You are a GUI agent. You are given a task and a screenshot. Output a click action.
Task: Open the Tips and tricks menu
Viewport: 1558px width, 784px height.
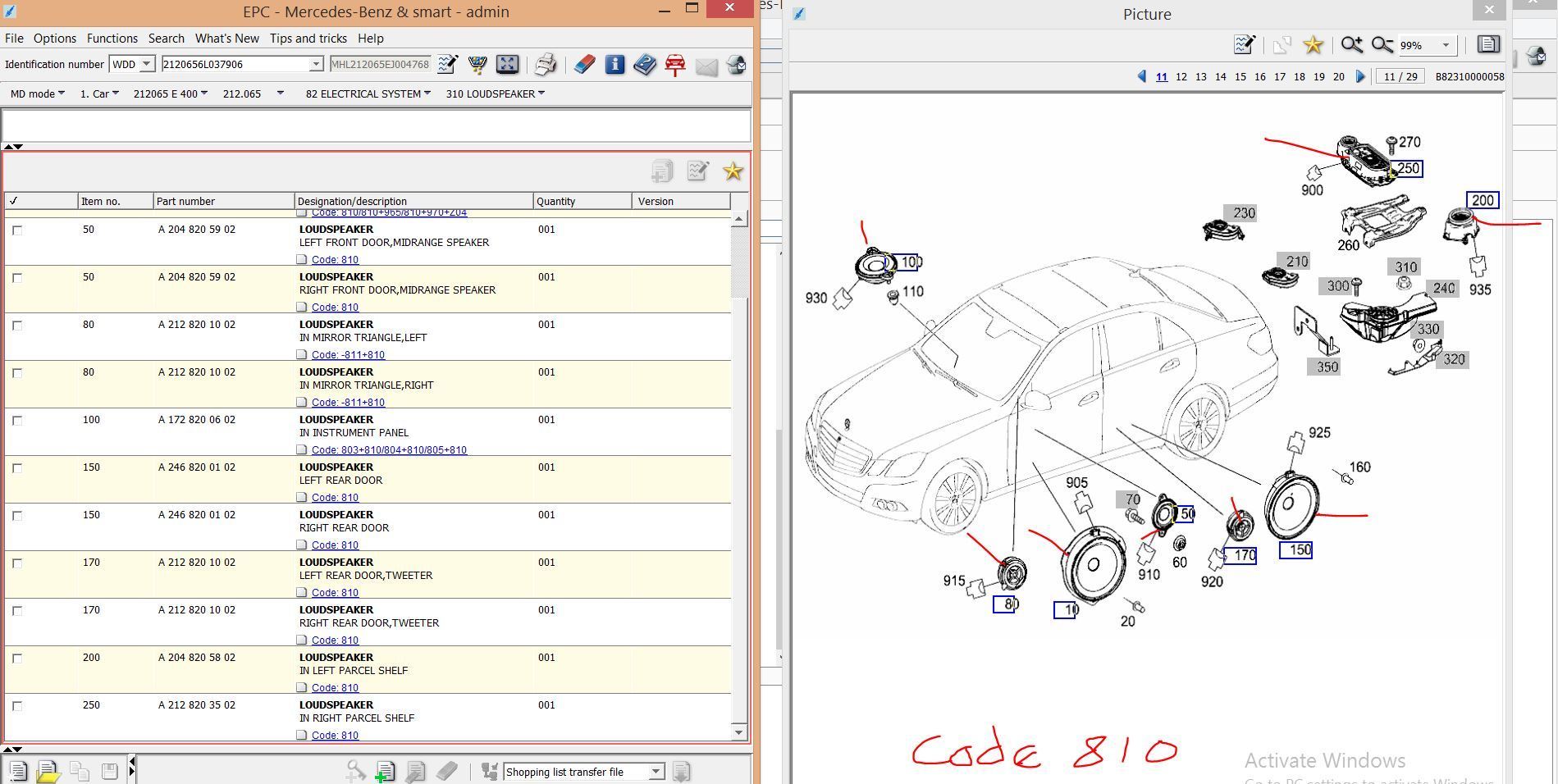click(308, 39)
